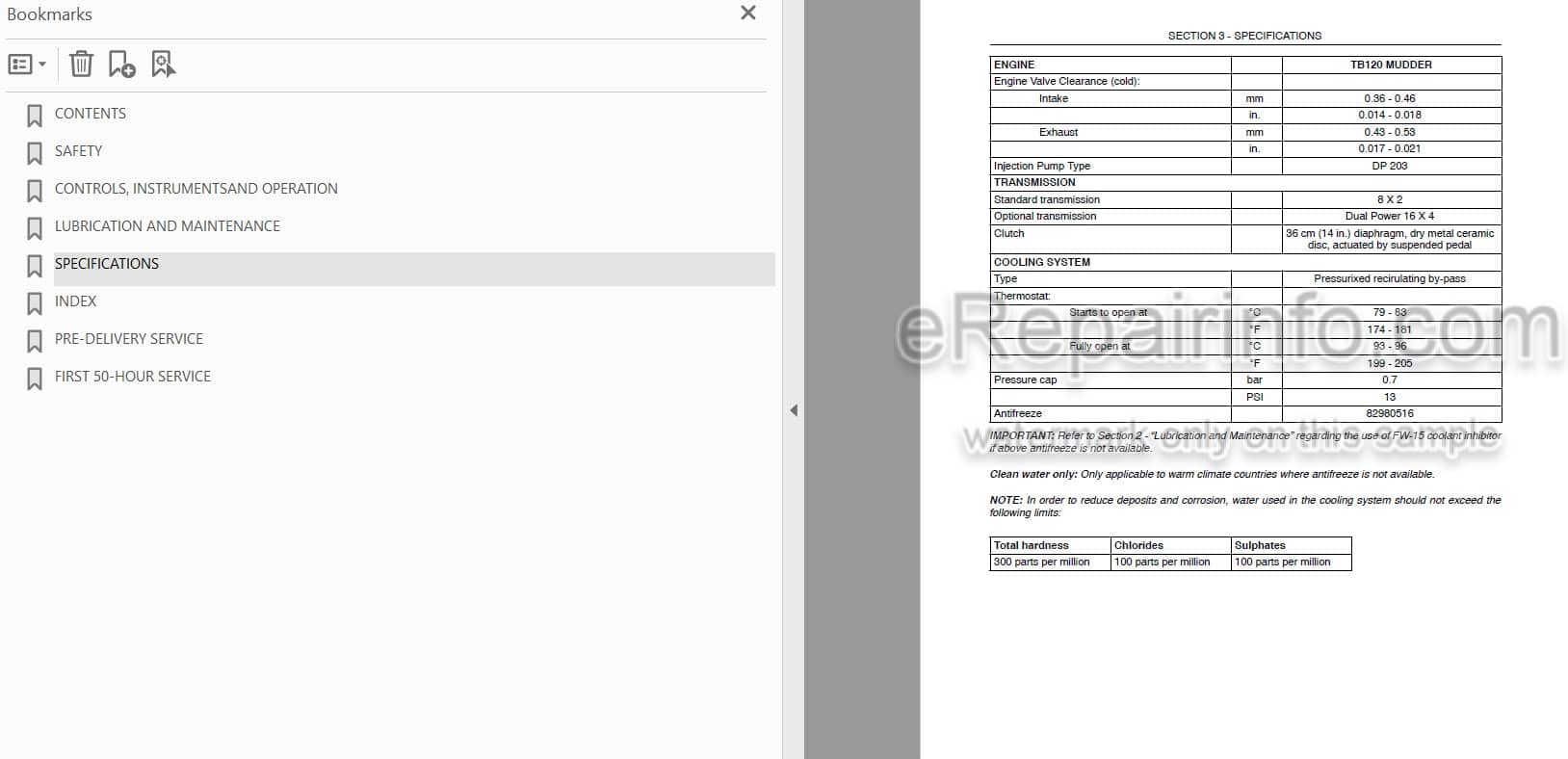The image size is (1568, 759).
Task: Click the bookmark icon beside SAFETY
Action: click(35, 153)
